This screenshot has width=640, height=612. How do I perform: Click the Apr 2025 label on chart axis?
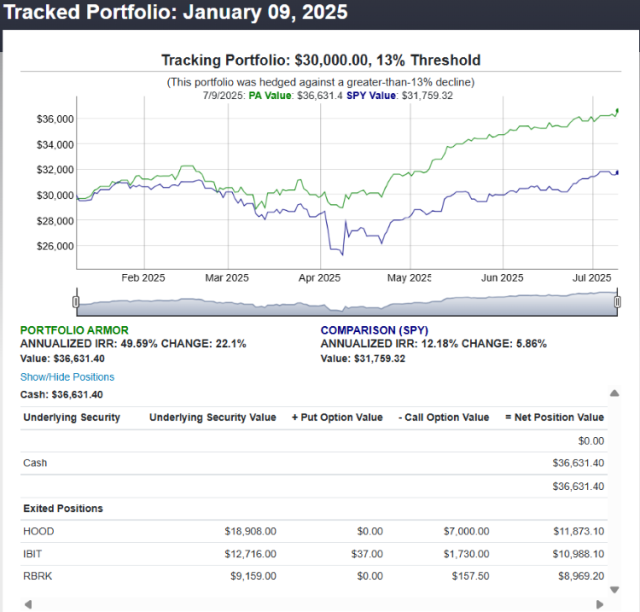click(x=321, y=278)
